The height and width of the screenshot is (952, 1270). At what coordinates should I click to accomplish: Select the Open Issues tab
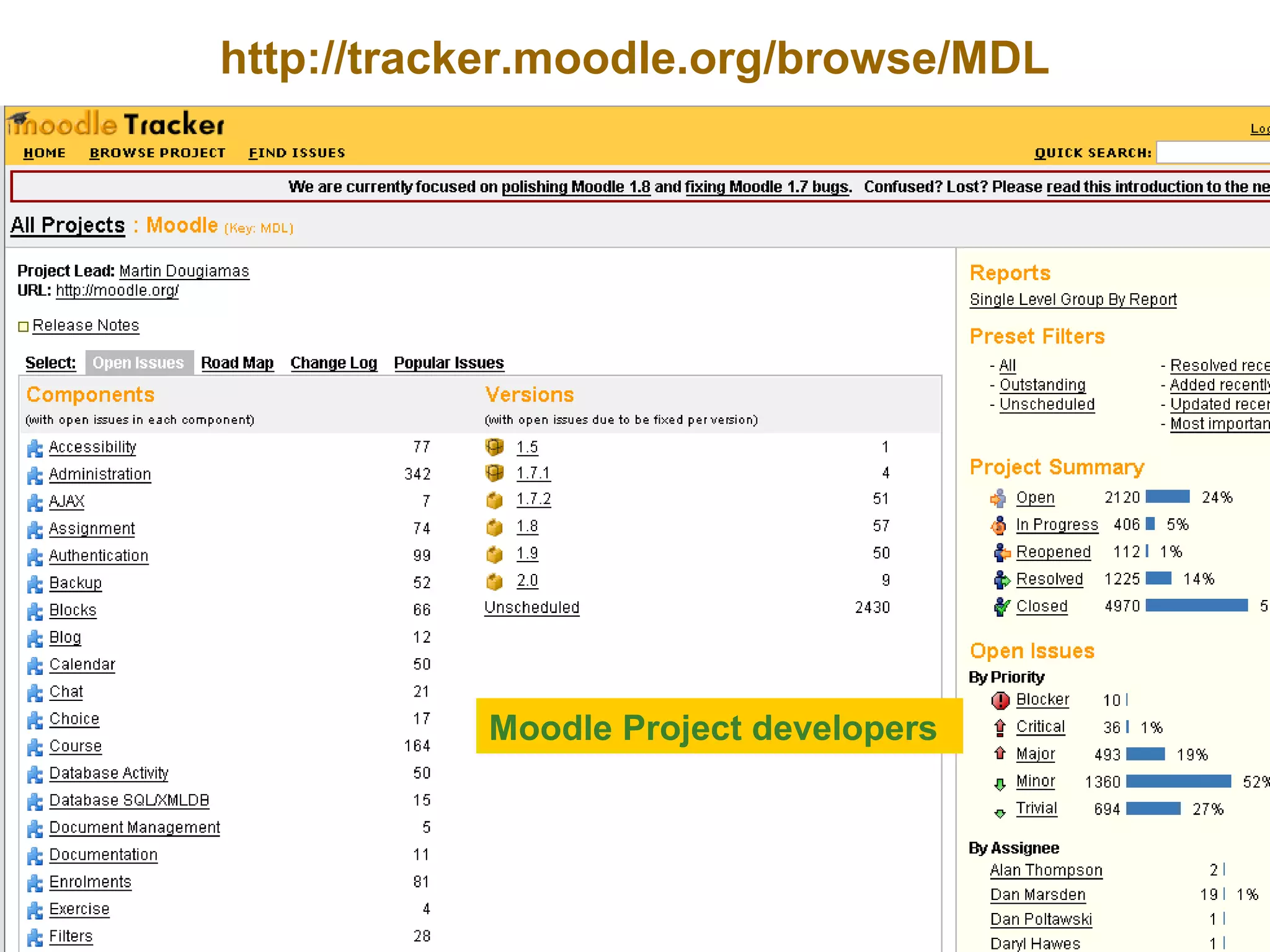[139, 363]
